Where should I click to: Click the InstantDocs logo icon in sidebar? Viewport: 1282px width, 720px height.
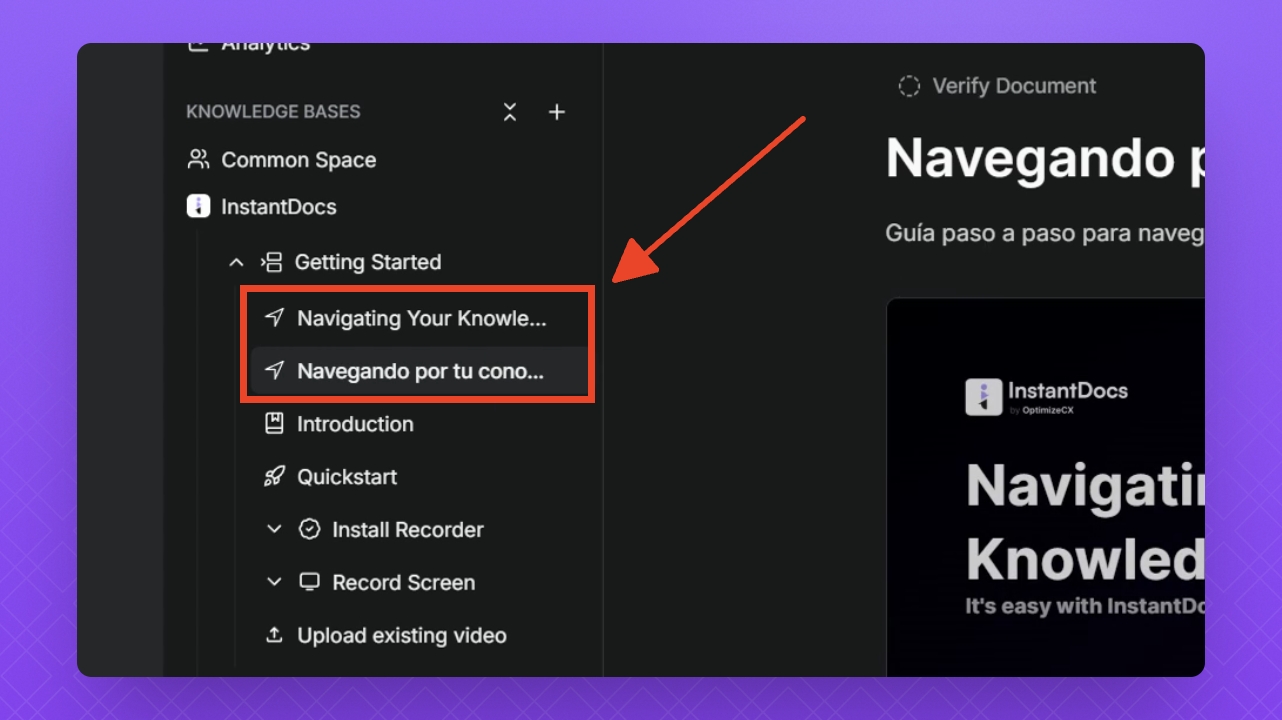(x=198, y=207)
